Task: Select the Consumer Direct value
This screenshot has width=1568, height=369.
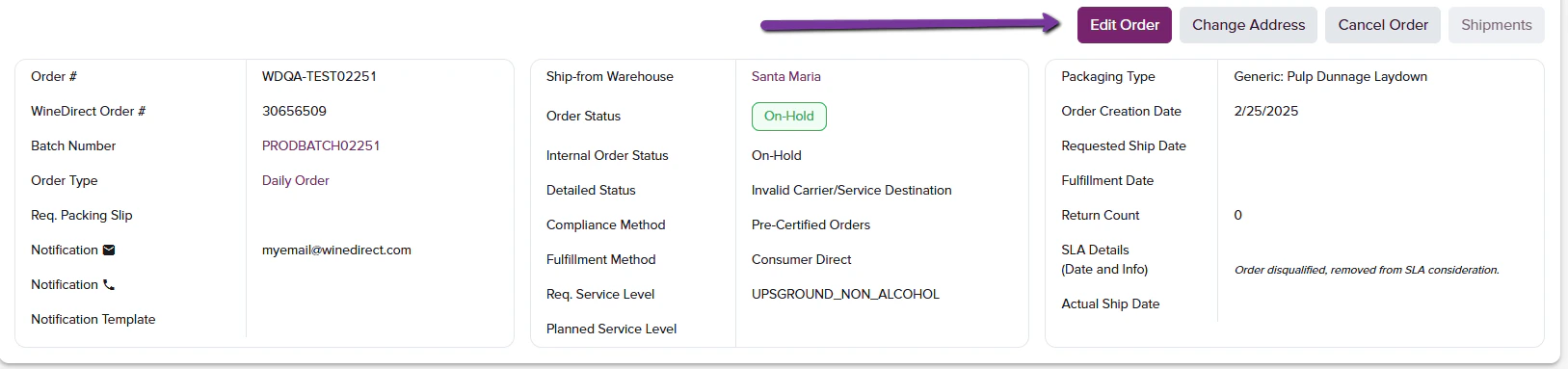Action: (802, 259)
